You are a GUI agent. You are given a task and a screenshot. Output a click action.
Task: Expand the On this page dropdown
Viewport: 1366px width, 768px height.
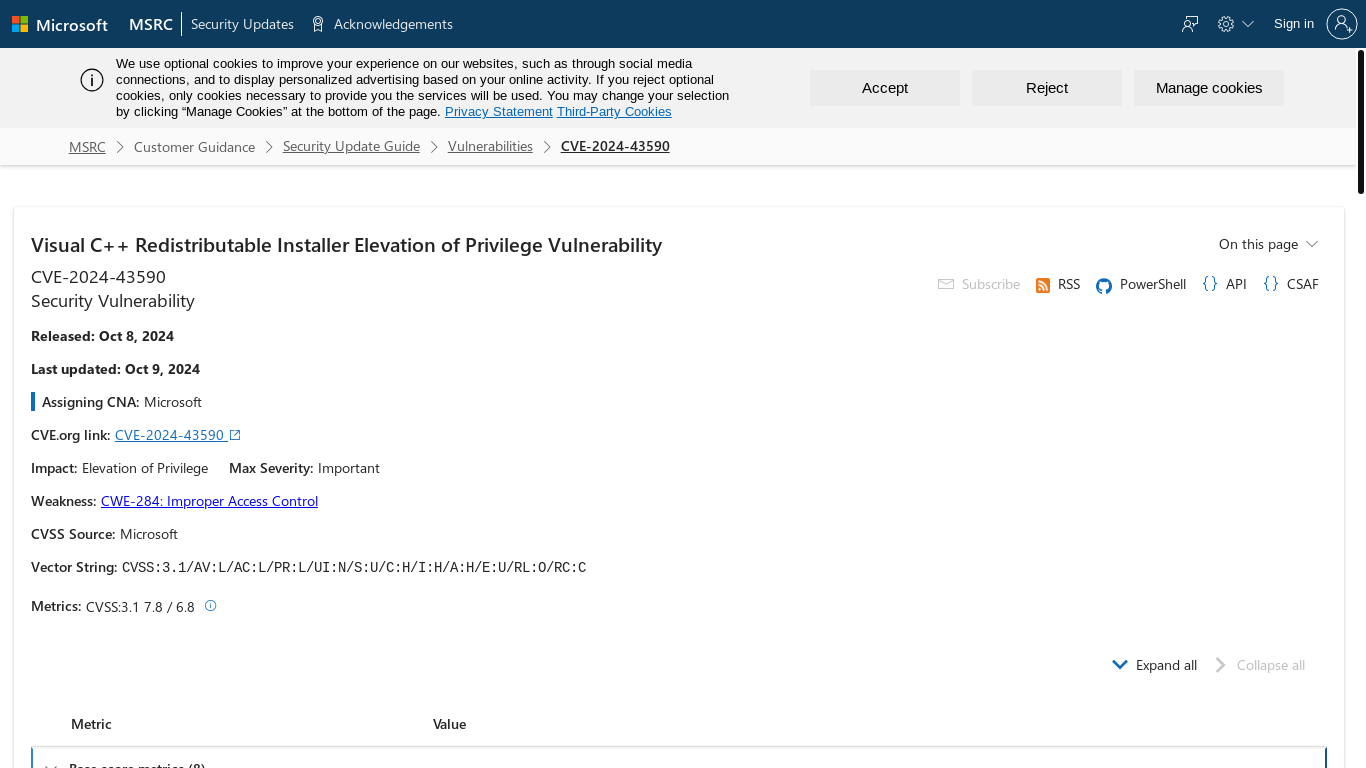click(x=1268, y=244)
